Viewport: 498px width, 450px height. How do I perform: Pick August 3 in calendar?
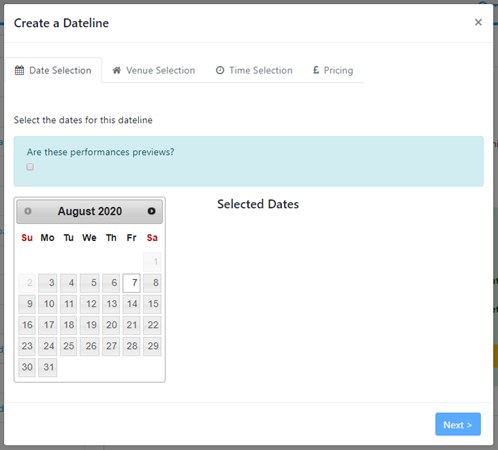click(x=48, y=283)
